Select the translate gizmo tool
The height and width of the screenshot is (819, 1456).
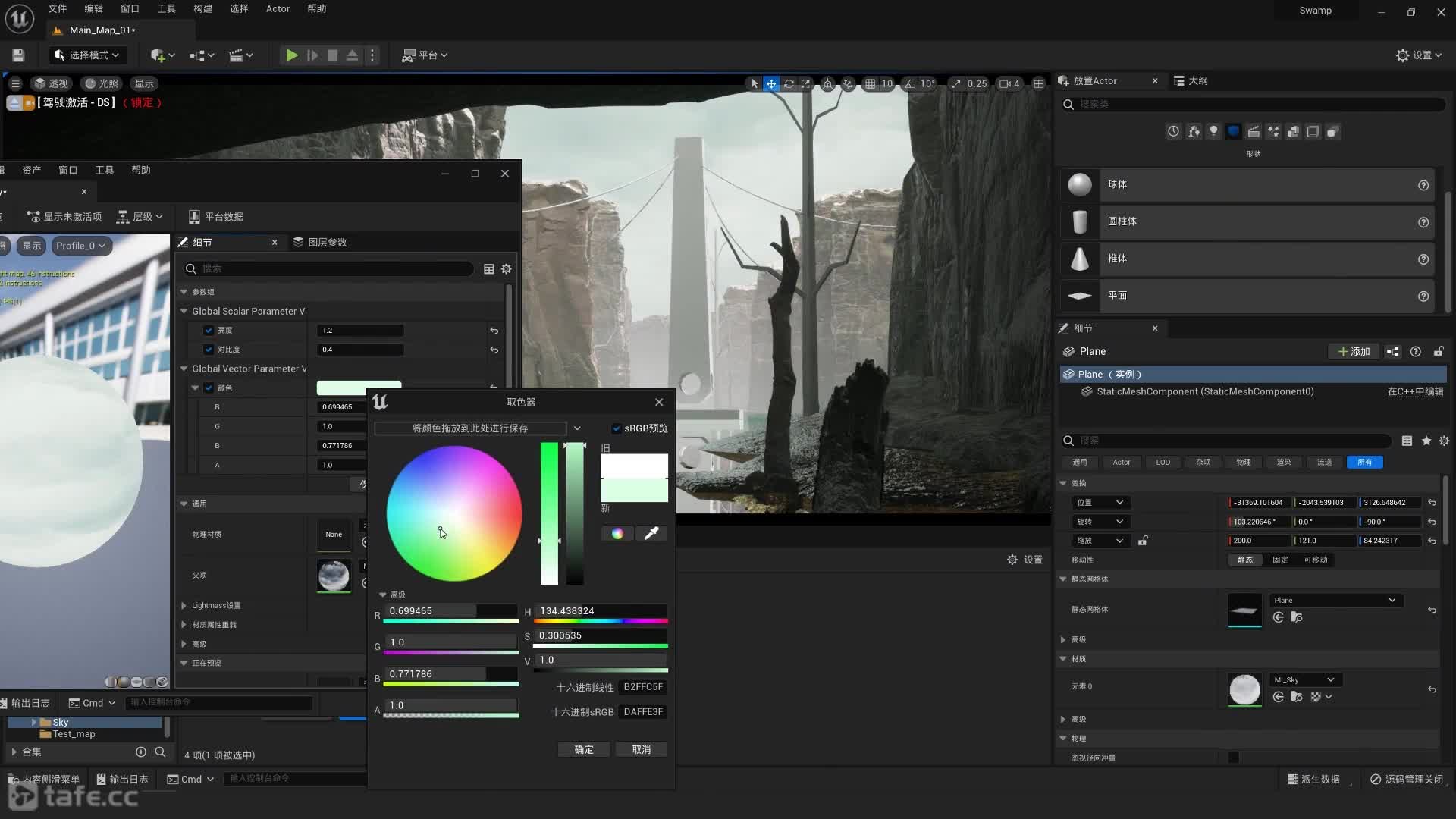point(771,84)
